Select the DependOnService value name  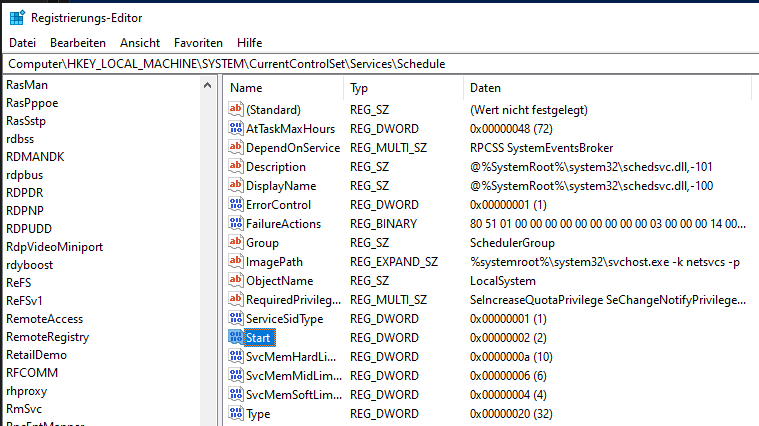(x=293, y=148)
